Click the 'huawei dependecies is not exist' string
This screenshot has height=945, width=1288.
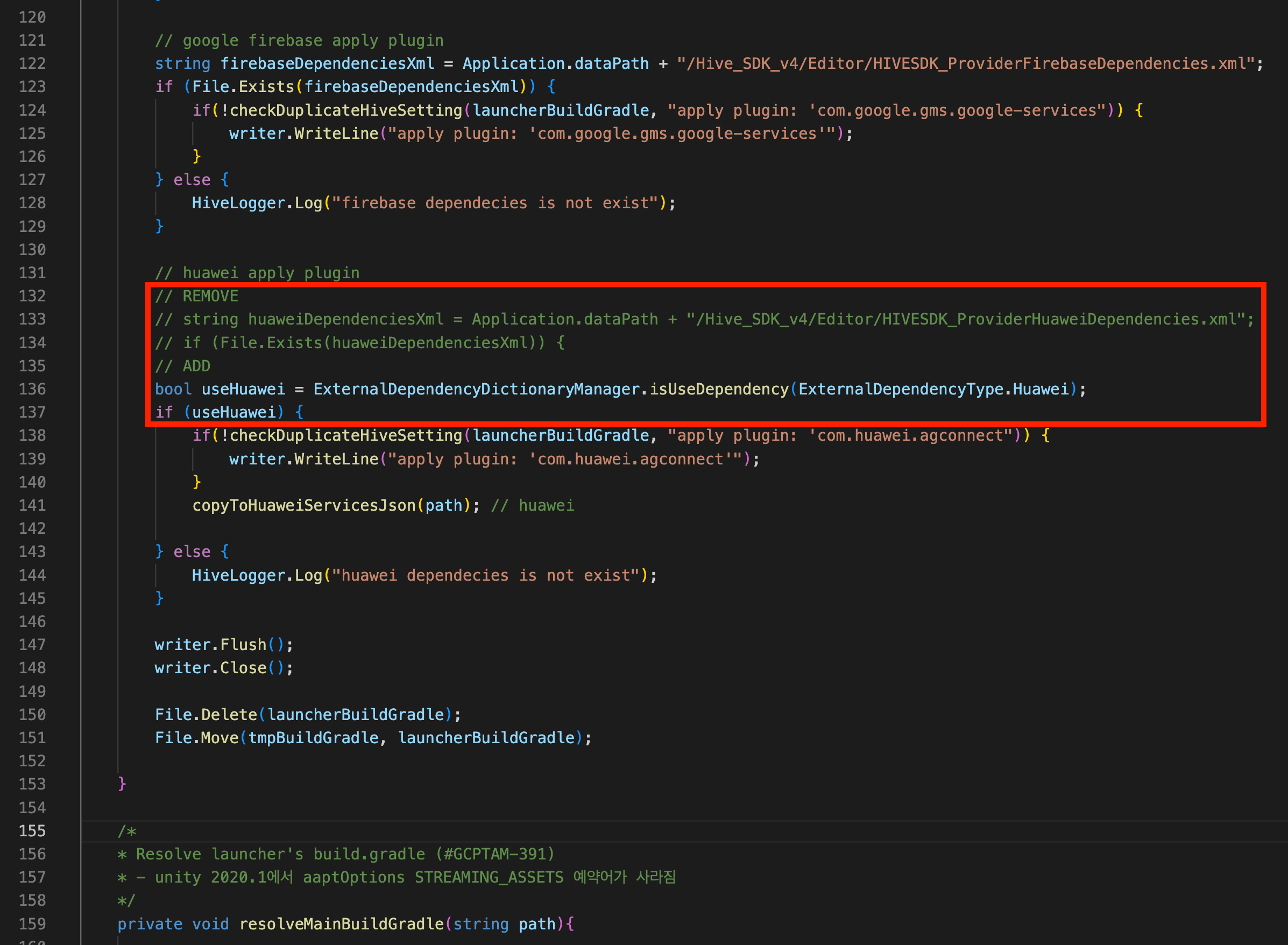486,575
